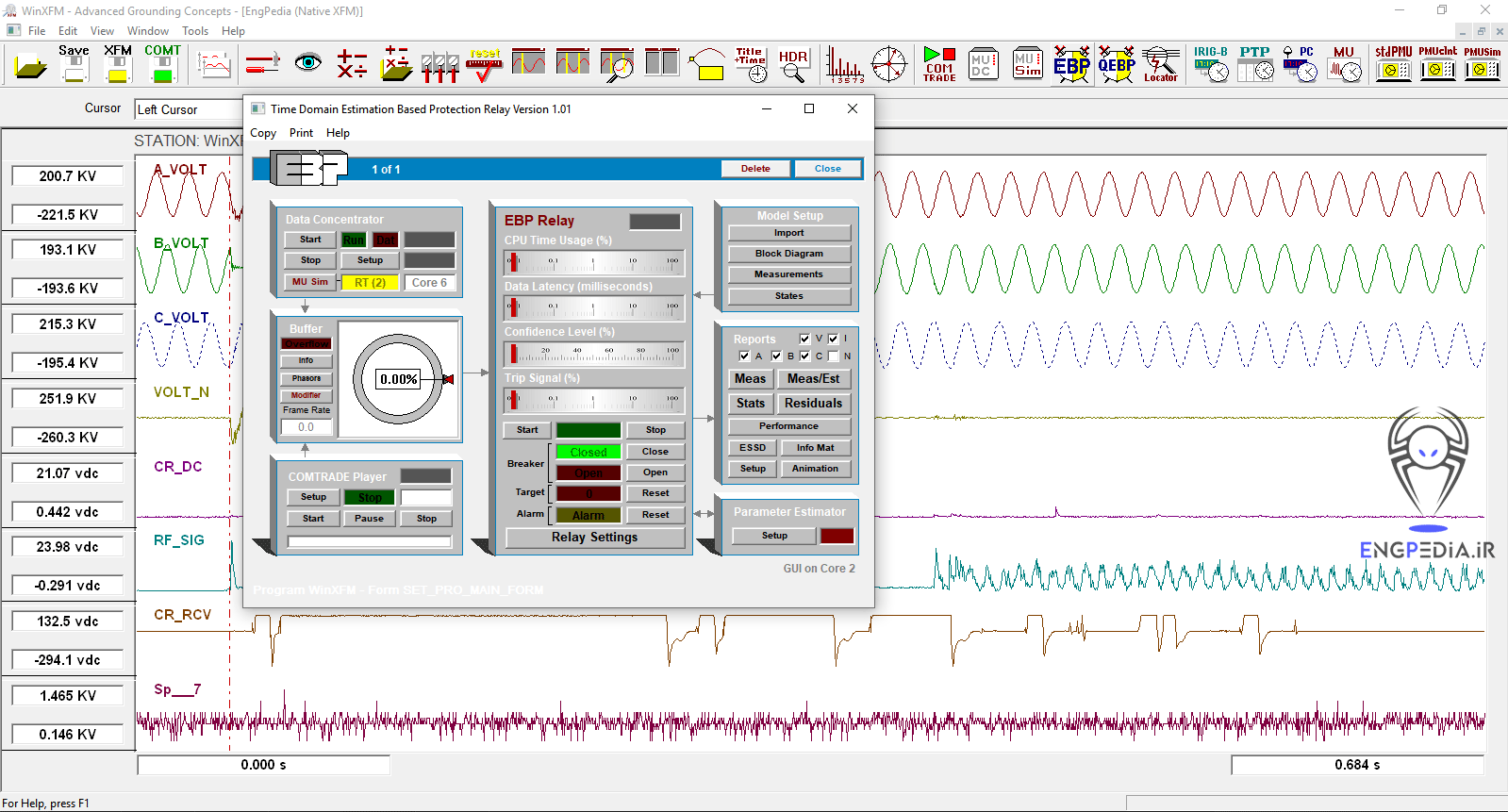Toggle the I checkbox in Reports
The width and height of the screenshot is (1508, 812).
[833, 339]
